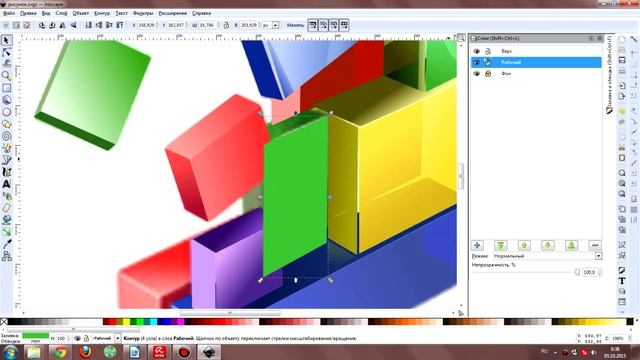
Task: Select the Eraser tool
Action: tap(7, 208)
